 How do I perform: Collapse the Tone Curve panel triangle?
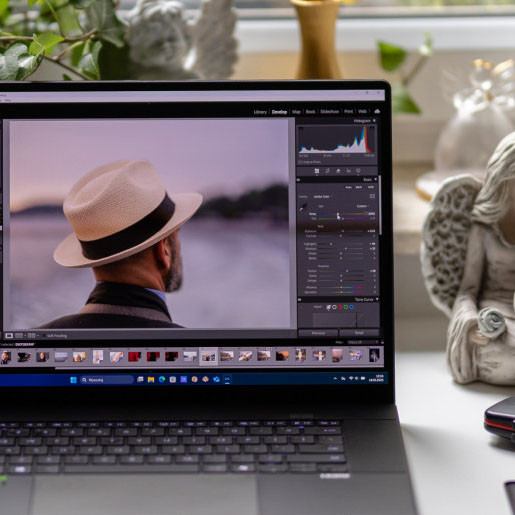pyautogui.click(x=377, y=300)
